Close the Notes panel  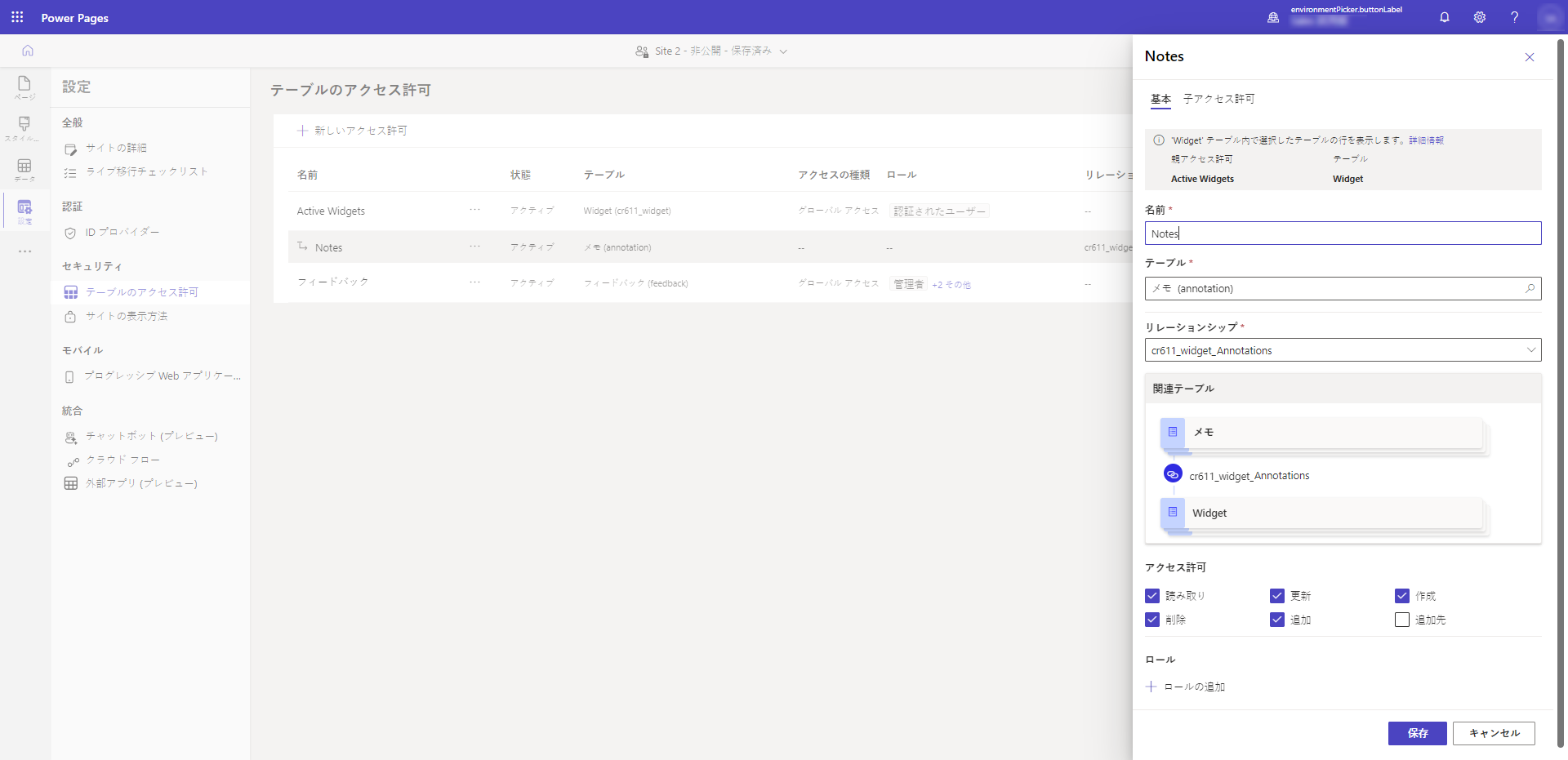[x=1530, y=57]
